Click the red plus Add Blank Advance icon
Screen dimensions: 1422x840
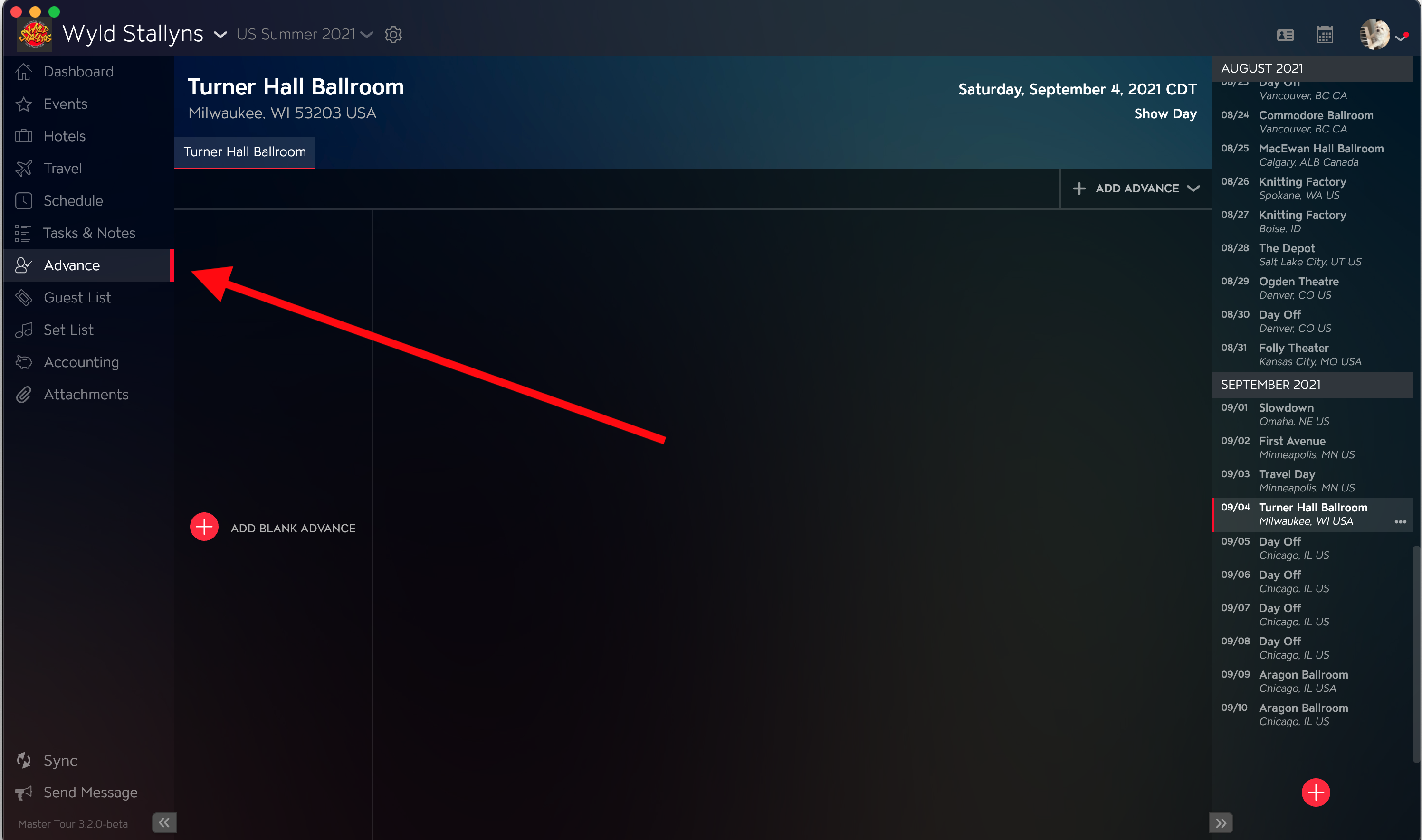click(204, 527)
